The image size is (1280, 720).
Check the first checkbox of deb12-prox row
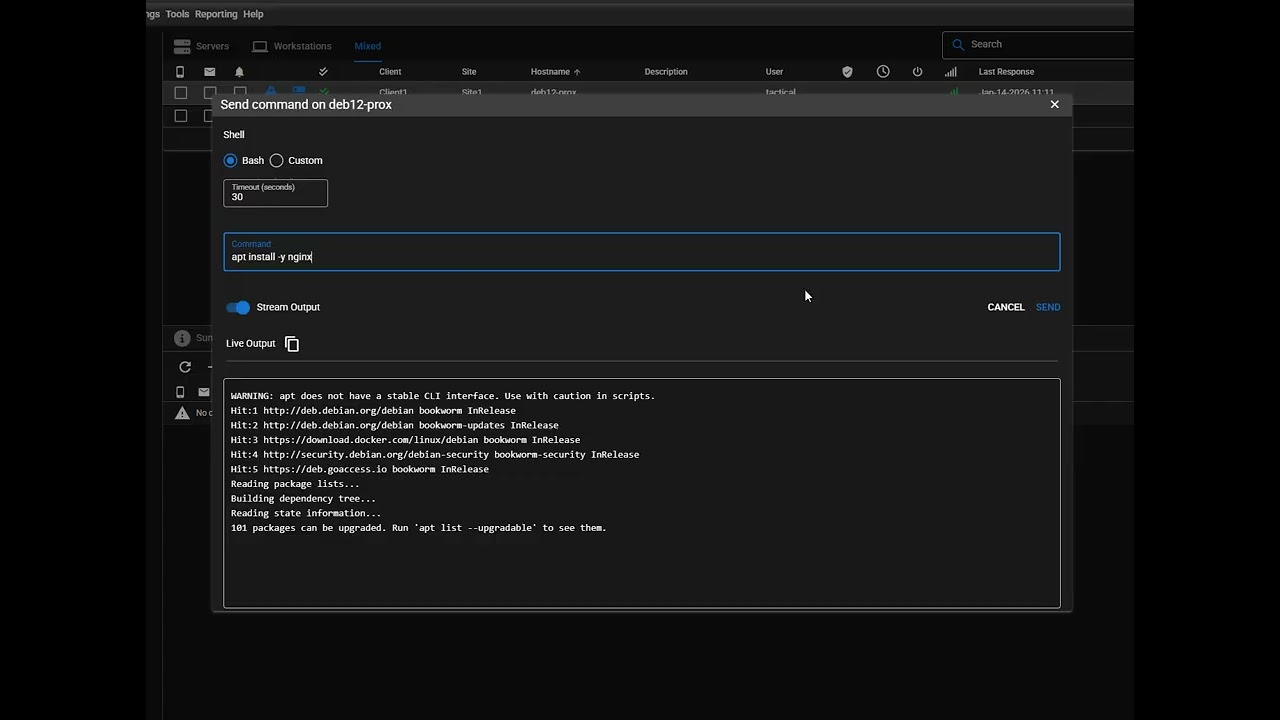click(x=180, y=93)
